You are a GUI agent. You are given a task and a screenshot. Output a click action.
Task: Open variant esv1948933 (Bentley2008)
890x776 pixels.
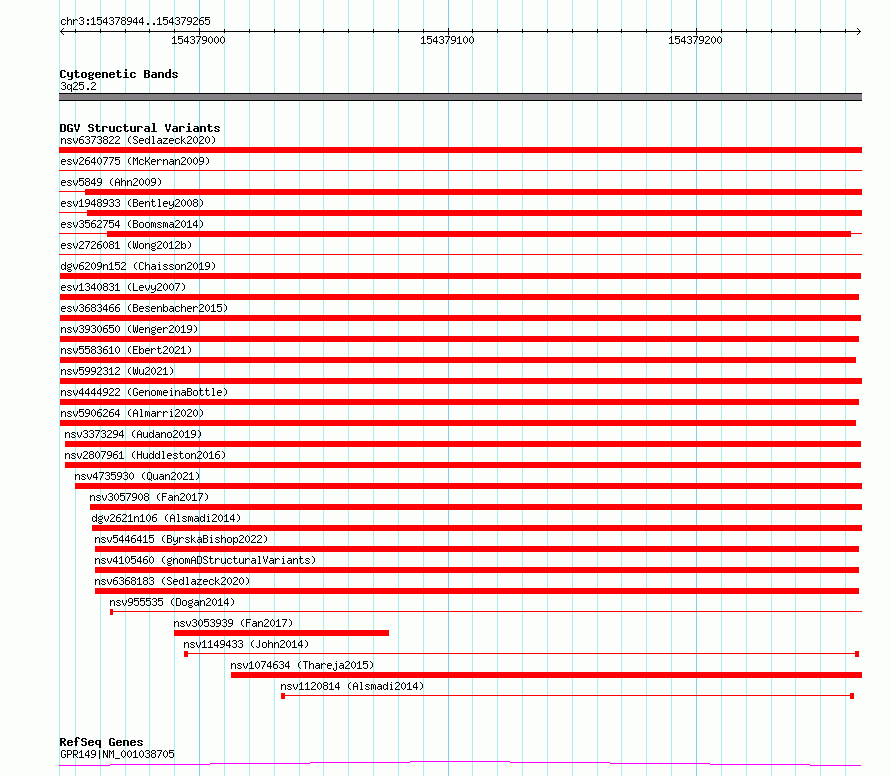tap(132, 203)
